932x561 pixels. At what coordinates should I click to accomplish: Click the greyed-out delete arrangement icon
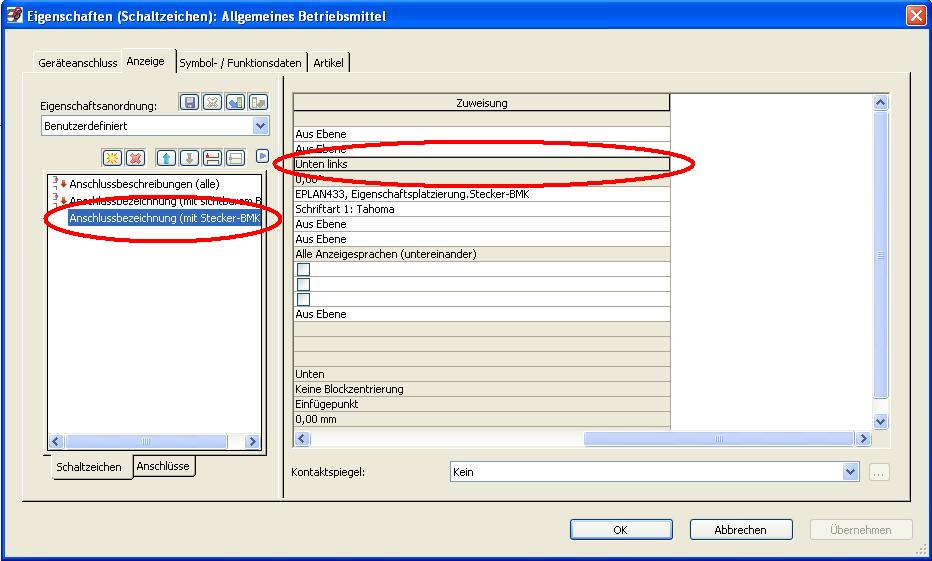click(212, 102)
